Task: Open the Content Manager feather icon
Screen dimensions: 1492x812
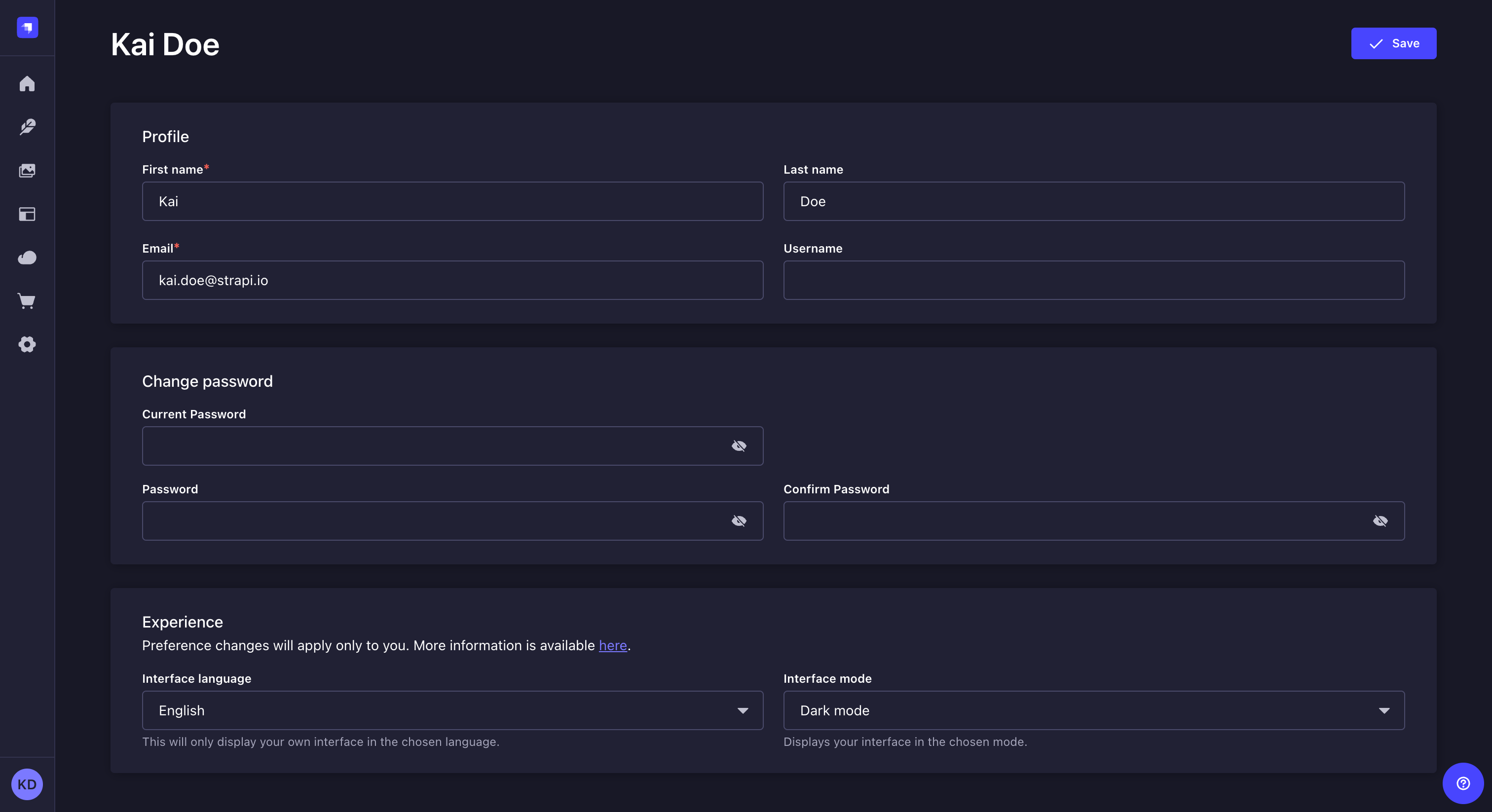Action: [x=27, y=127]
